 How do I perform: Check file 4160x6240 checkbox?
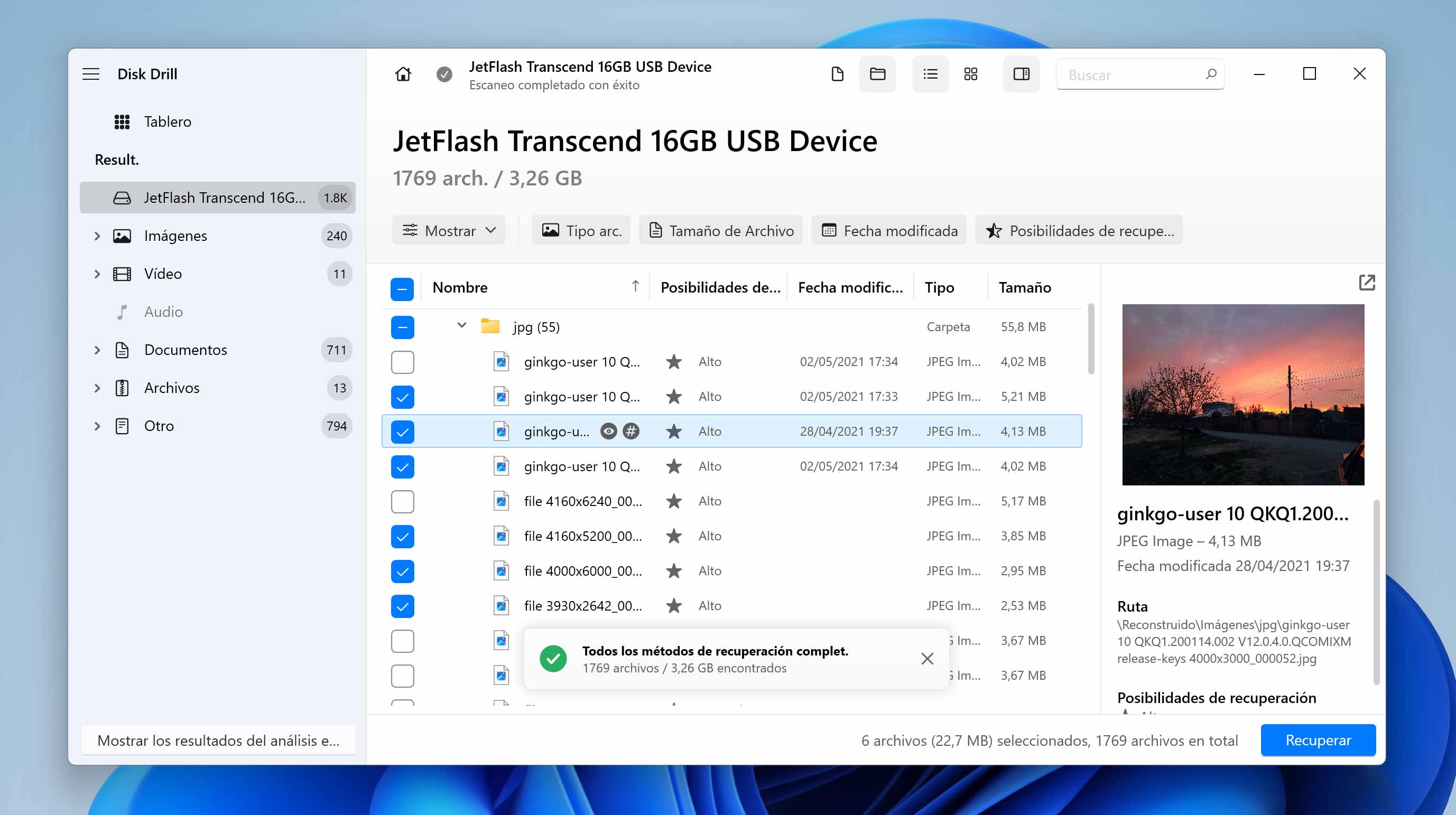[402, 502]
